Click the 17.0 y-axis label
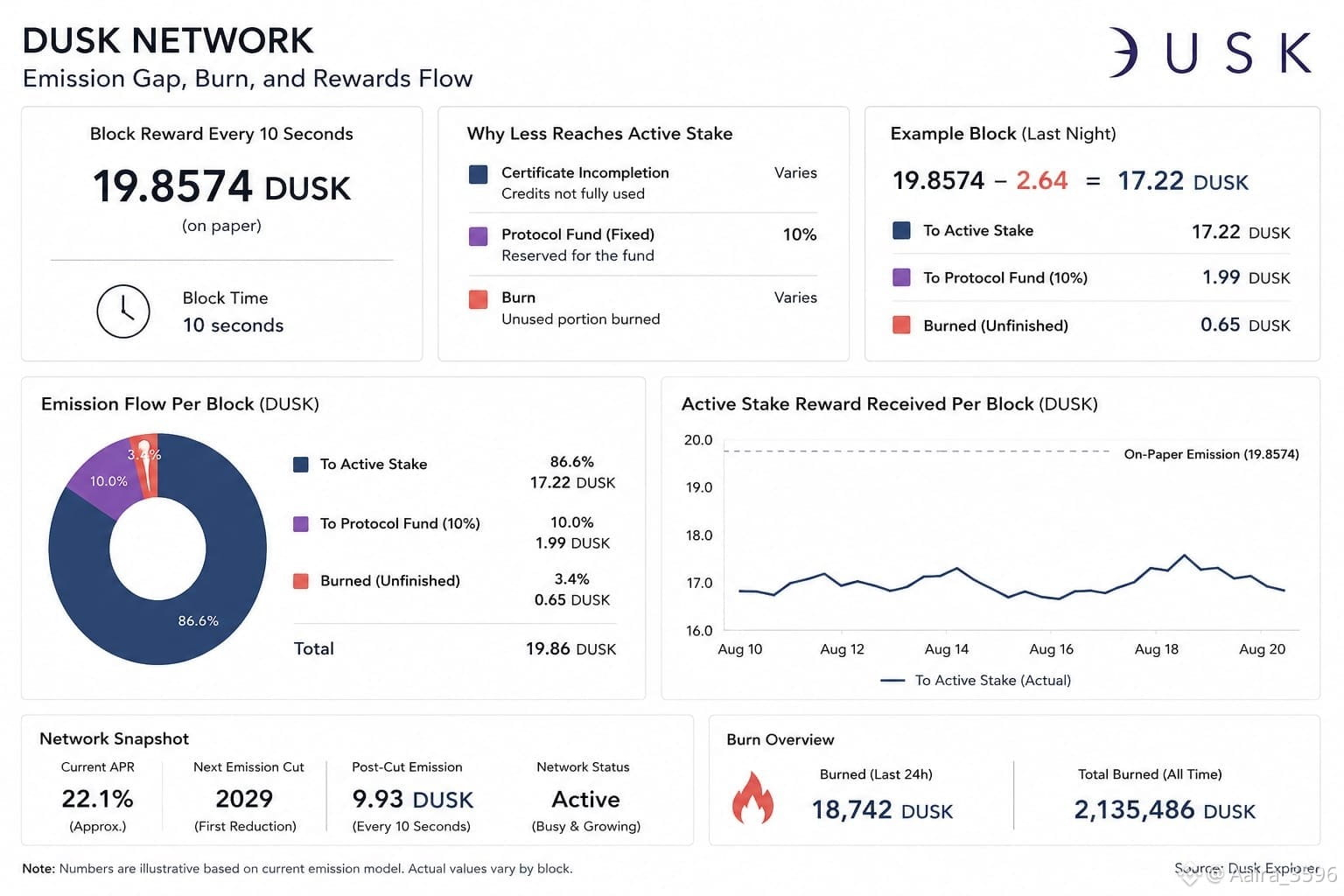The height and width of the screenshot is (896, 1344). [698, 583]
